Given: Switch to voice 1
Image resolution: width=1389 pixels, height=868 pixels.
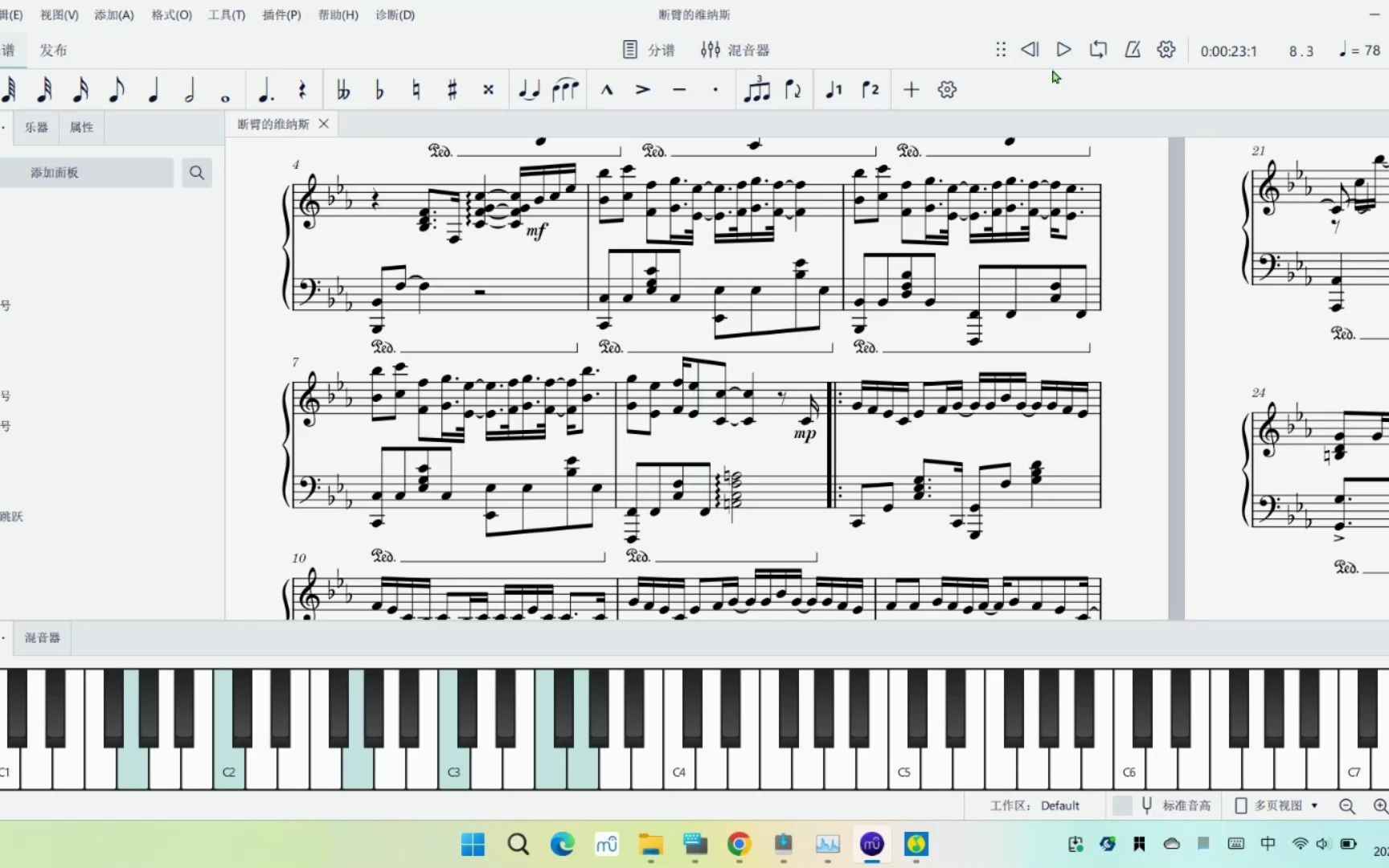Looking at the screenshot, I should (834, 89).
